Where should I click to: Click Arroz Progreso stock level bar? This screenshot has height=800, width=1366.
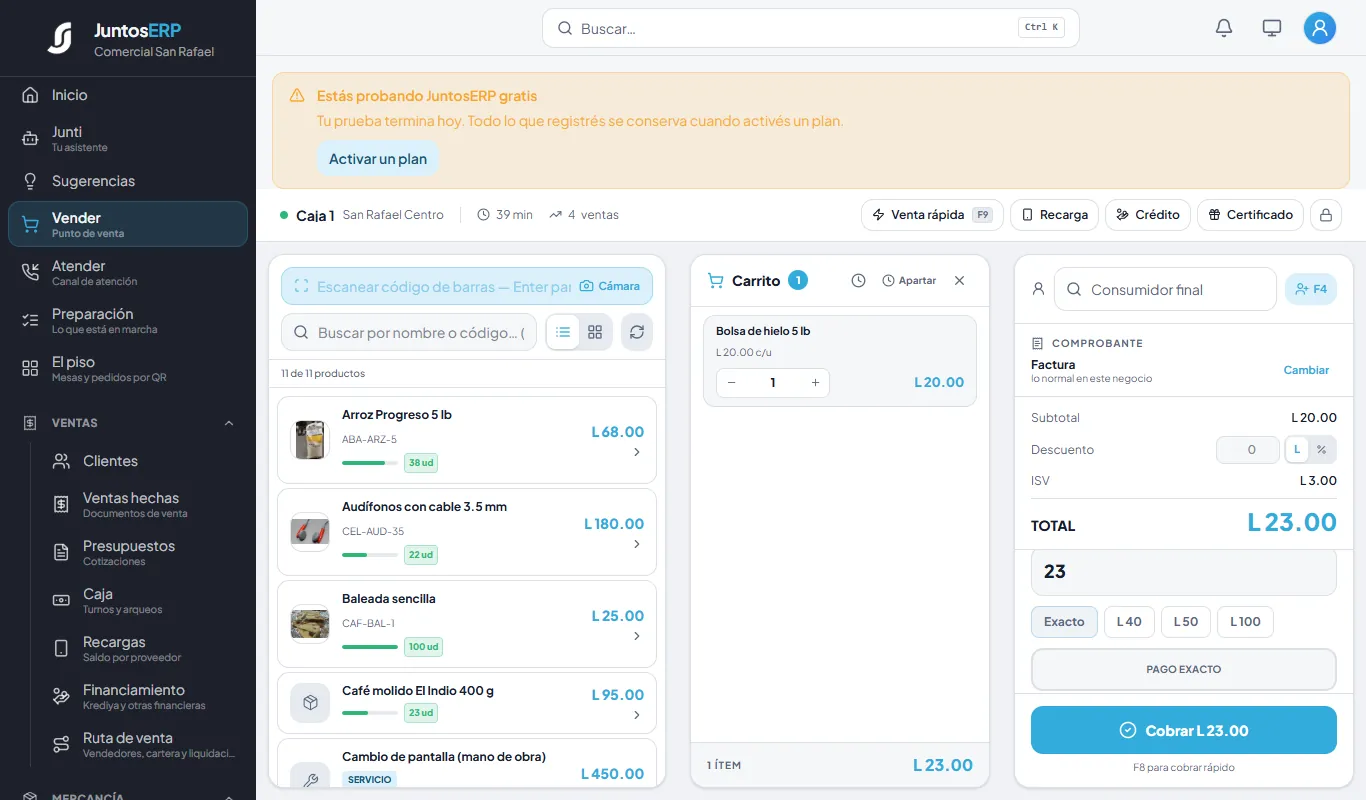[370, 463]
